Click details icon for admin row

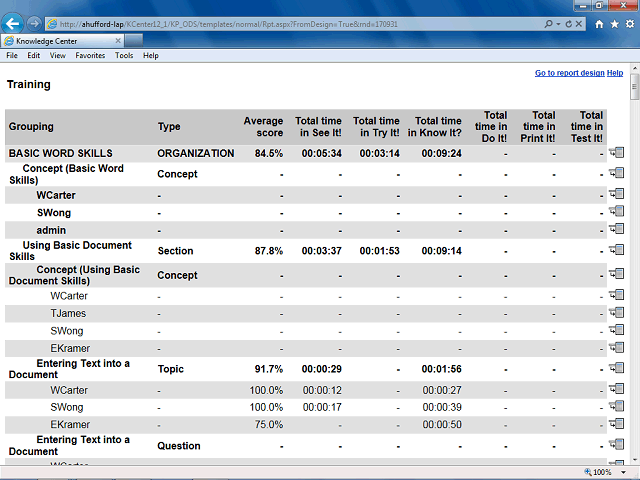click(617, 229)
